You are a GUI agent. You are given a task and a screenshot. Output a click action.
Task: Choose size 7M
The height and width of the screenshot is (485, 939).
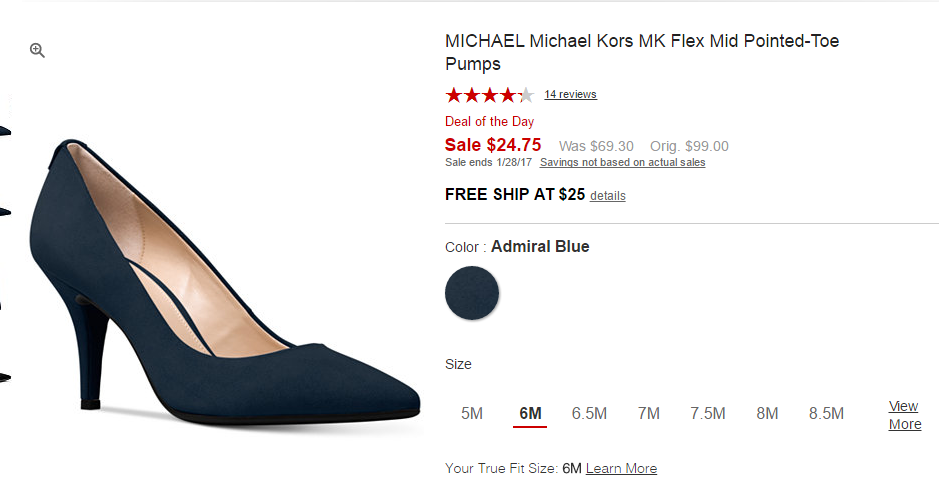(649, 414)
